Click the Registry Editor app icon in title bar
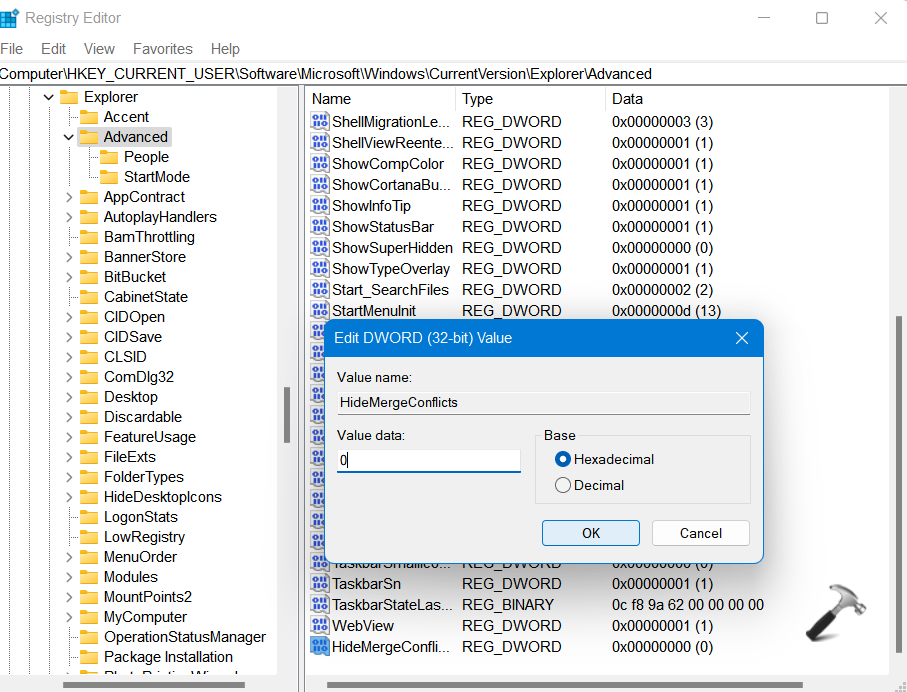This screenshot has height=692, width=907. click(10, 18)
